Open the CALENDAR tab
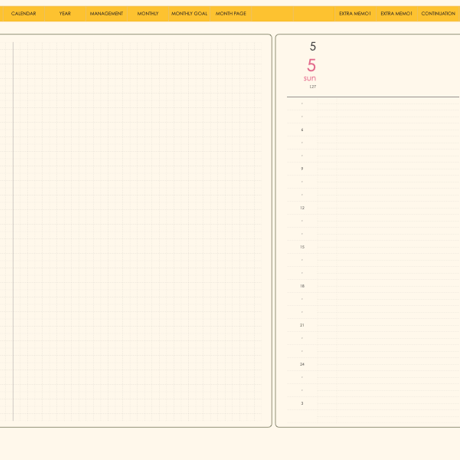Screen dimensions: 460x460 pos(23,14)
